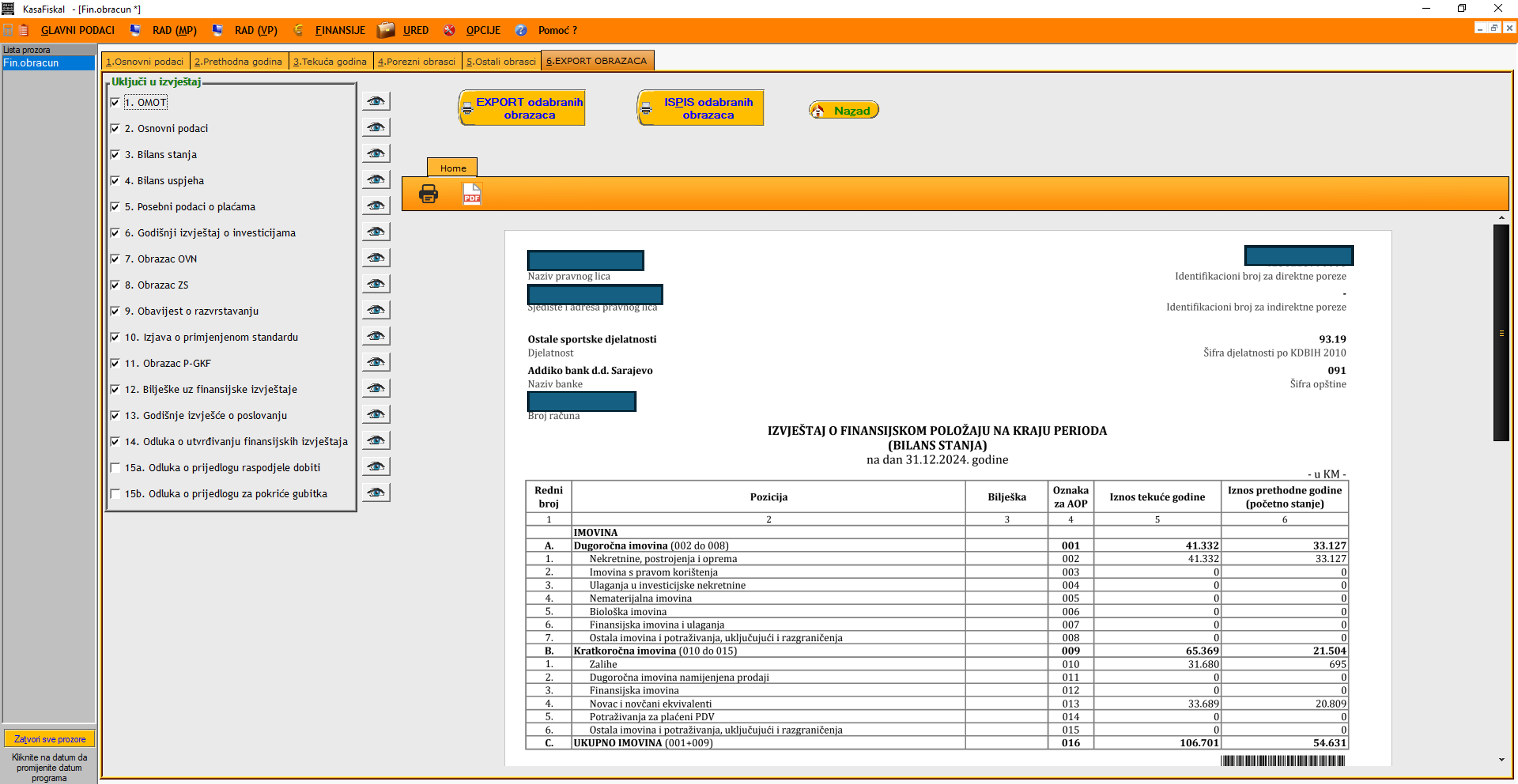1518x784 pixels.
Task: Click the report scrollbar up arrow
Action: pyautogui.click(x=1501, y=218)
